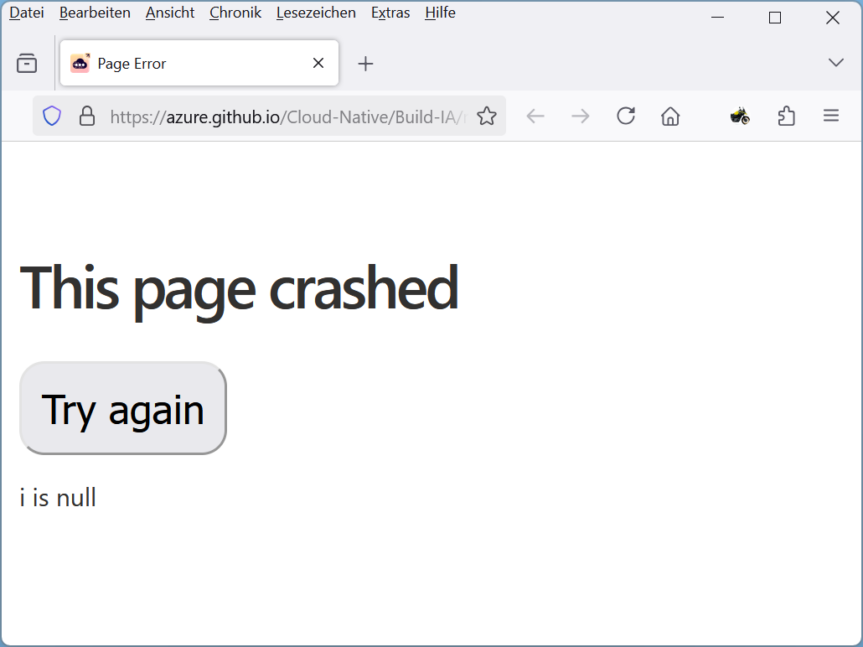Open the tracking protection shield icon
863x647 pixels.
pos(52,116)
